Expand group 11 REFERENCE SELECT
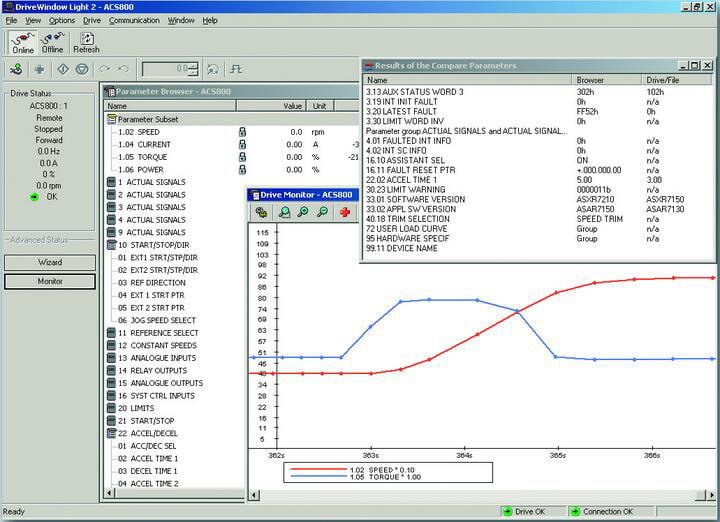 (111, 333)
